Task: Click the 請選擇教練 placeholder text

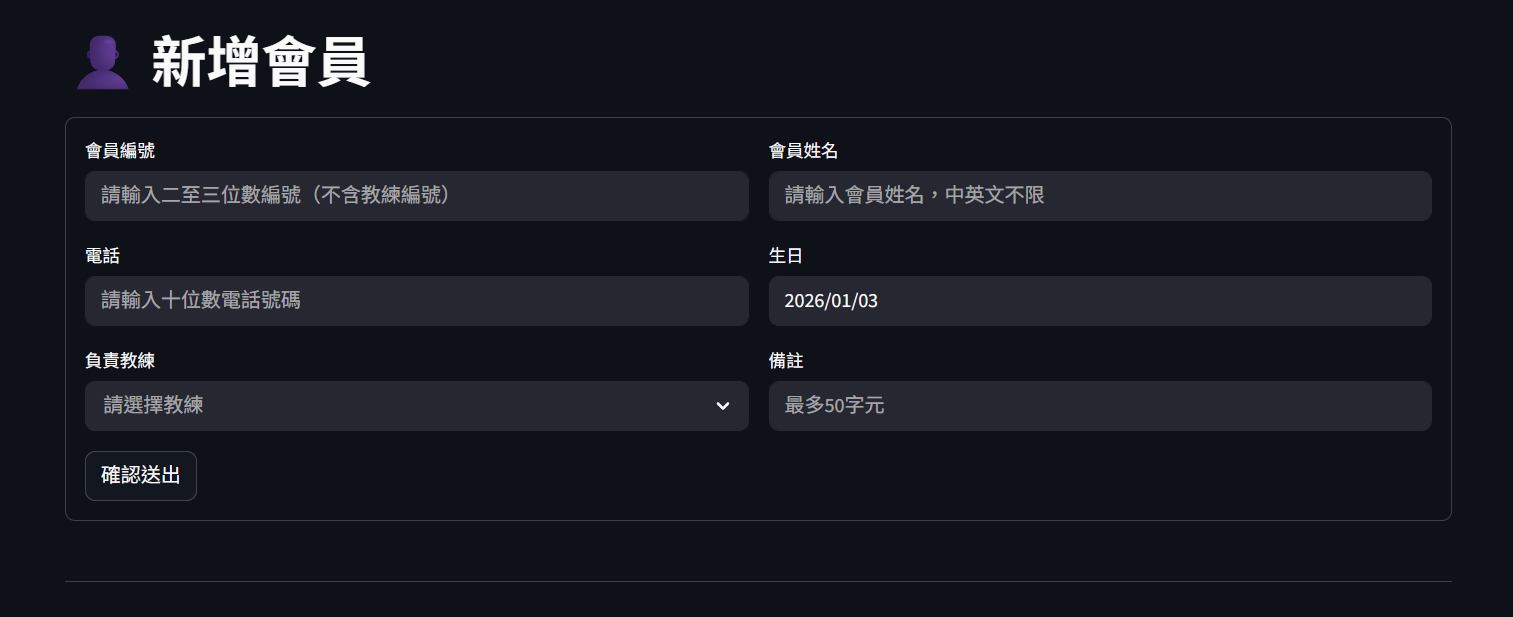Action: click(154, 406)
